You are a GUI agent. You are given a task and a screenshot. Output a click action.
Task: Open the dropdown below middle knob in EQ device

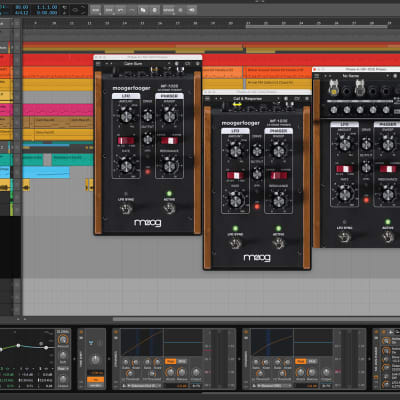tap(63, 369)
